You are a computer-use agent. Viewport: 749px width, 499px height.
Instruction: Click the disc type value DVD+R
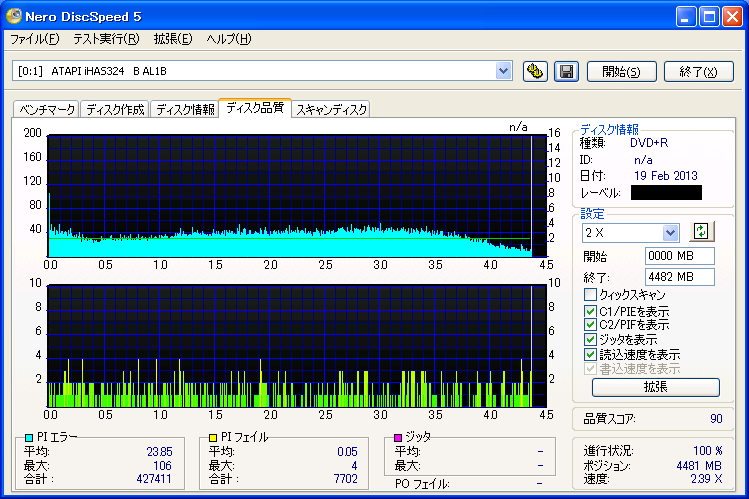(649, 143)
